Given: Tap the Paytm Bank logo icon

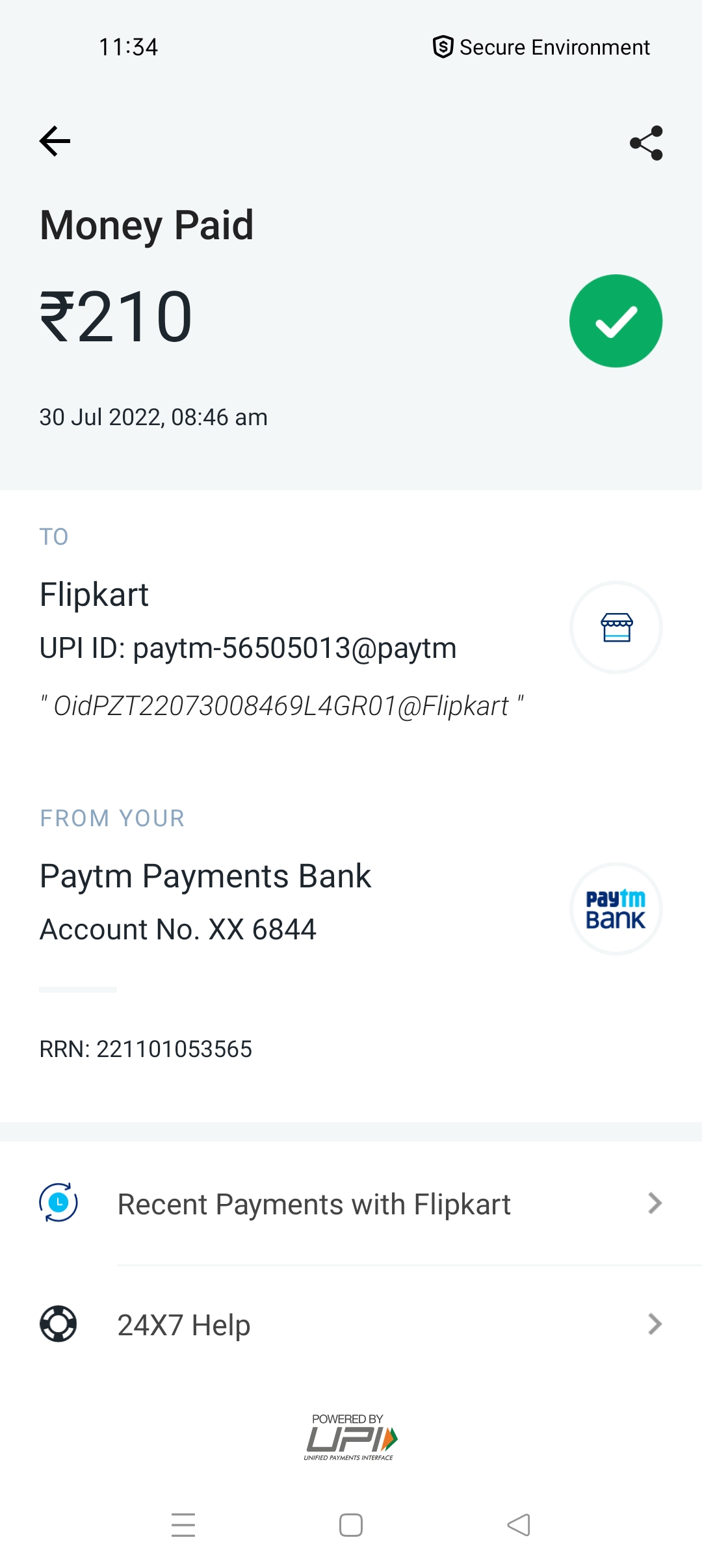Looking at the screenshot, I should (616, 909).
